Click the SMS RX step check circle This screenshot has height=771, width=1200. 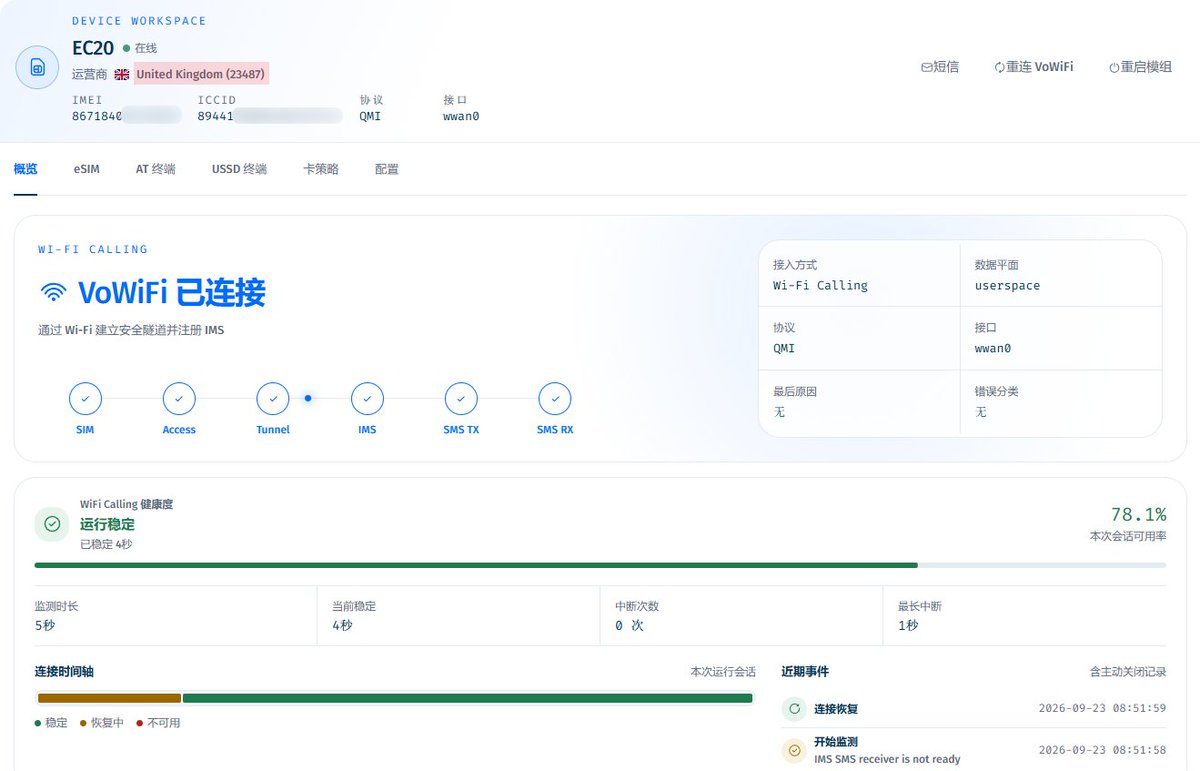pos(555,398)
